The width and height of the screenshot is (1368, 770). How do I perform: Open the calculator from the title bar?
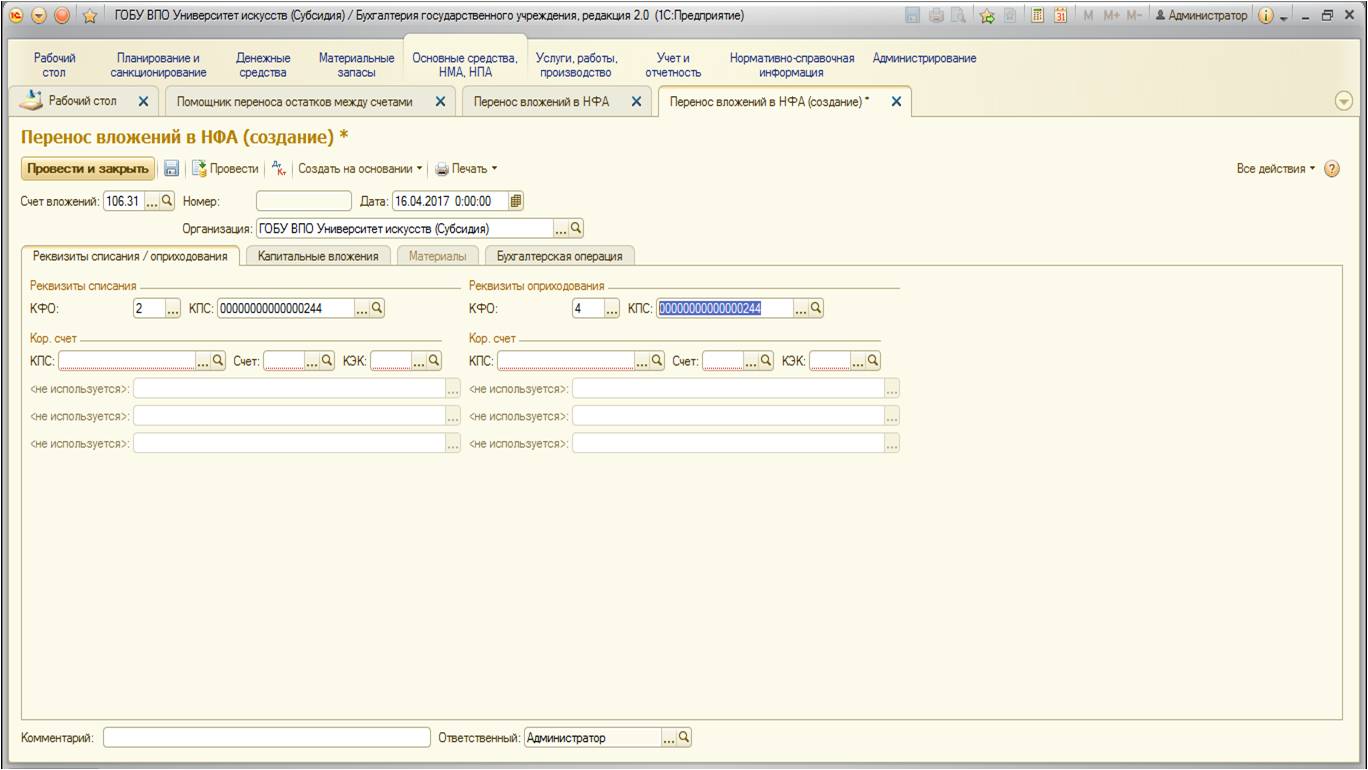(x=1038, y=16)
